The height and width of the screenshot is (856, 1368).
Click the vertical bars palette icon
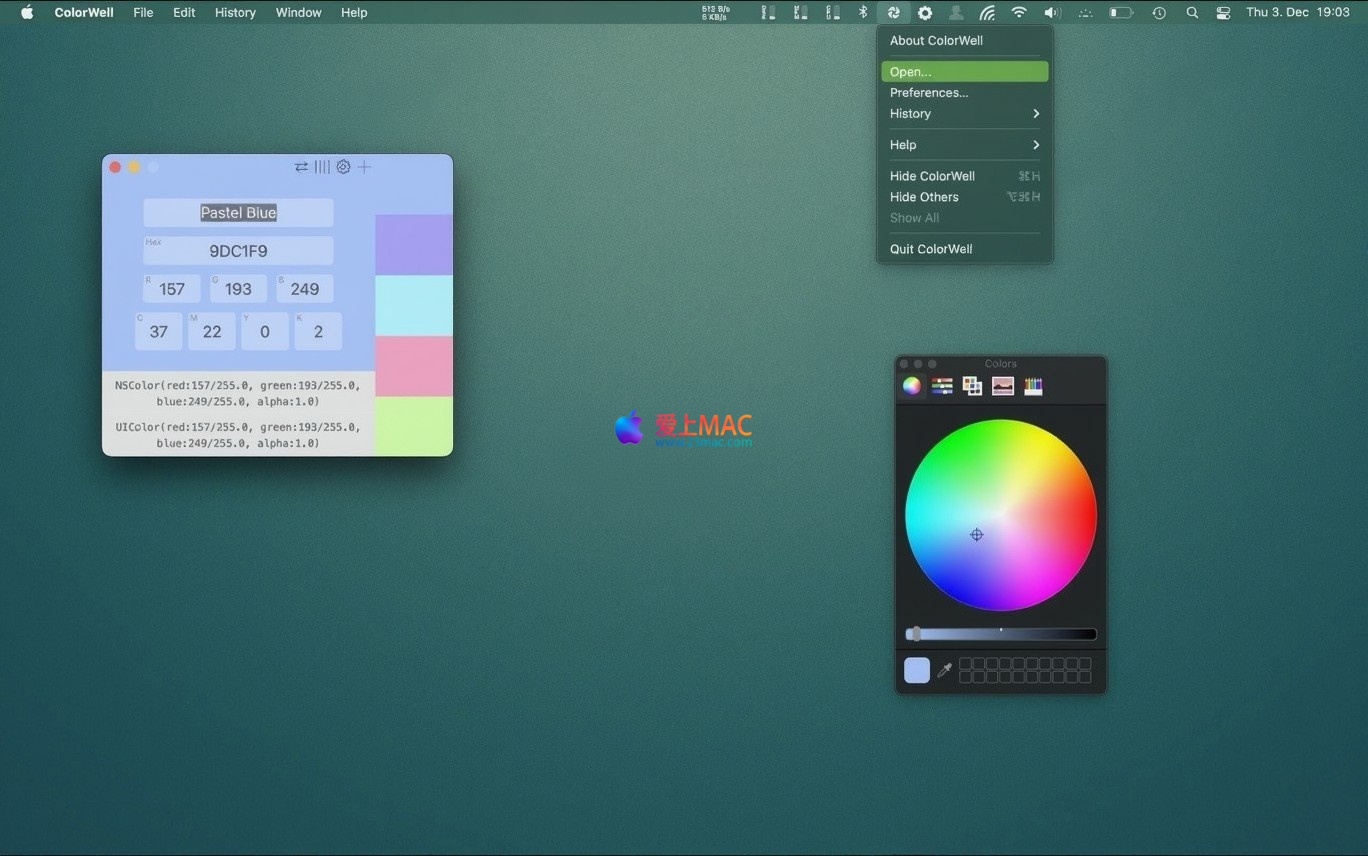pyautogui.click(x=322, y=167)
